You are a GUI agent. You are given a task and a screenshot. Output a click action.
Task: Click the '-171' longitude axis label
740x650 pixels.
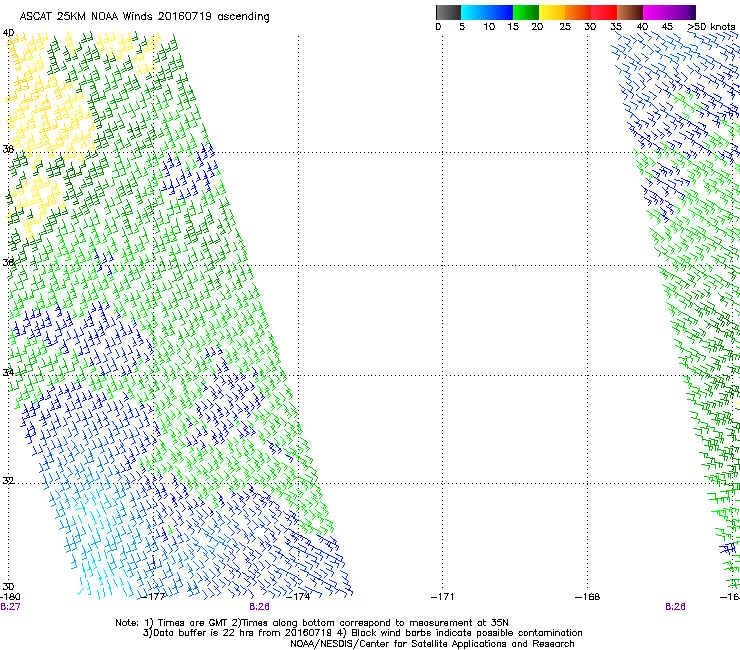(x=443, y=597)
